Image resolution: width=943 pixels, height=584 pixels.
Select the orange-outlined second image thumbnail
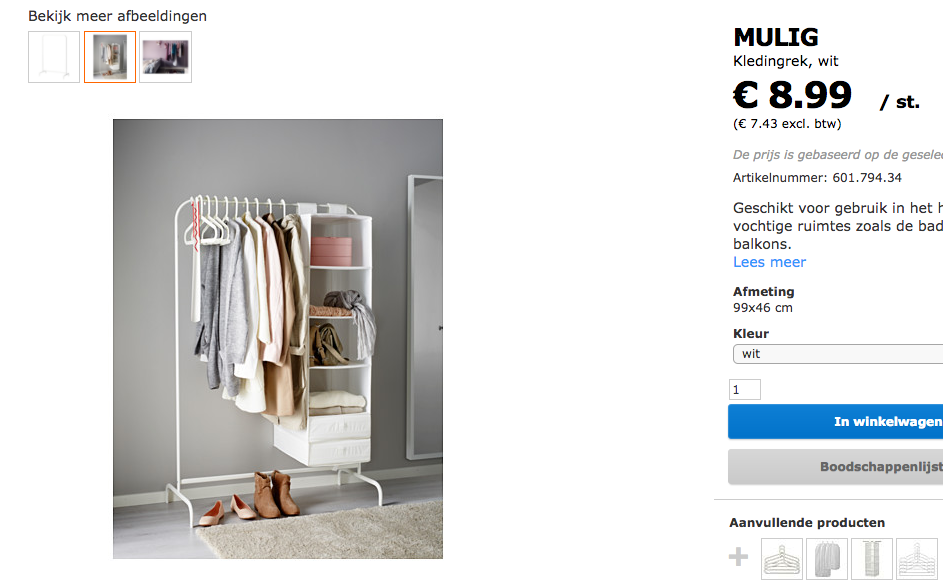pyautogui.click(x=110, y=57)
